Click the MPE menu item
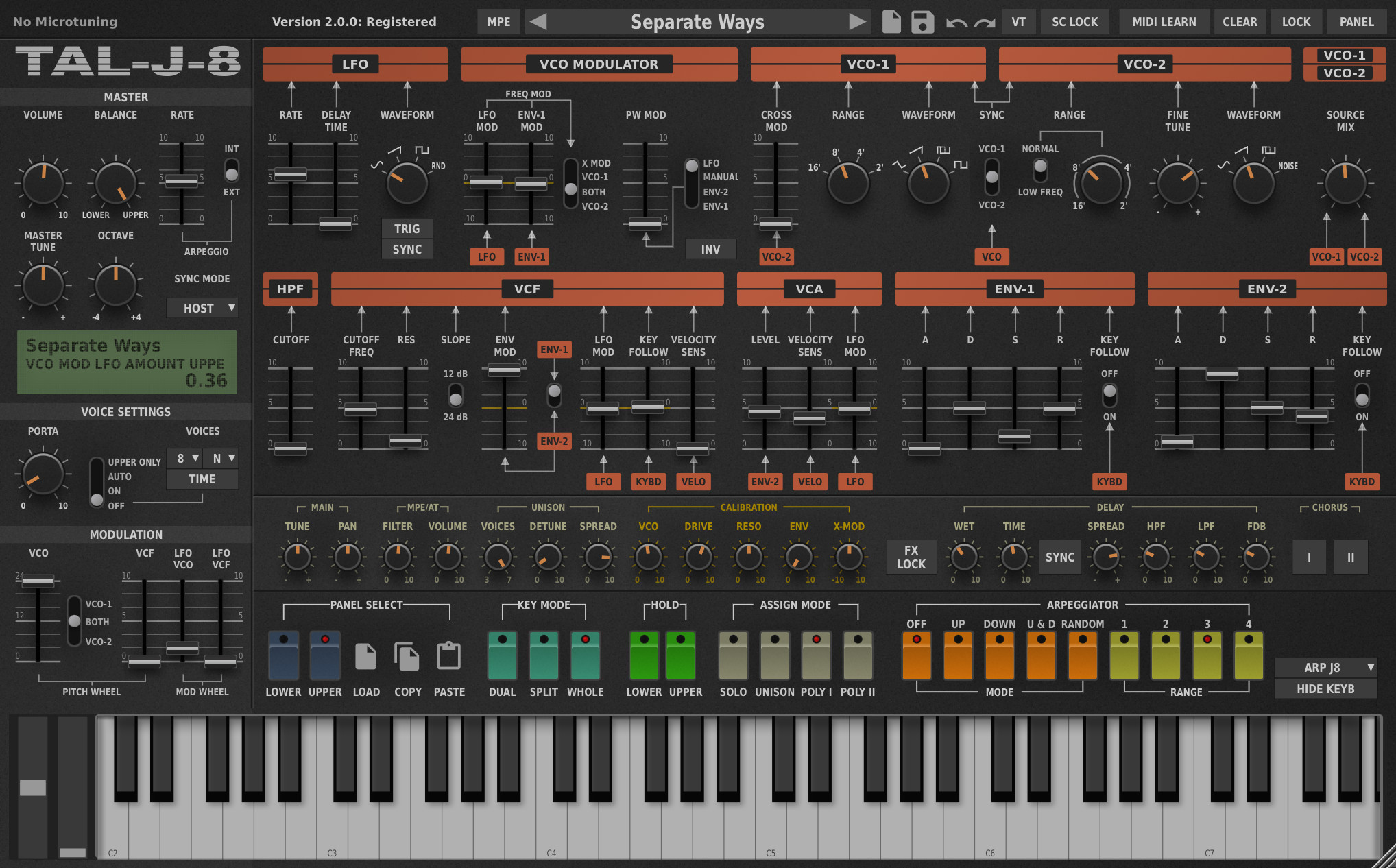Viewport: 1396px width, 868px height. point(498,21)
